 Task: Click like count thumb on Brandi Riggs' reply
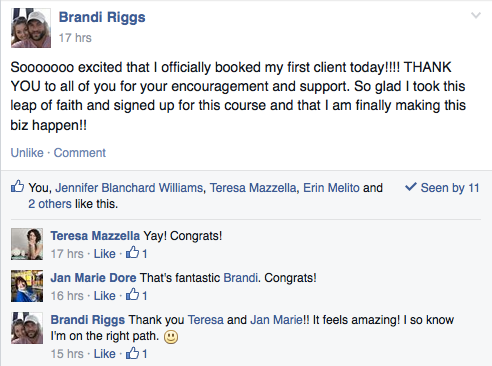coord(132,353)
